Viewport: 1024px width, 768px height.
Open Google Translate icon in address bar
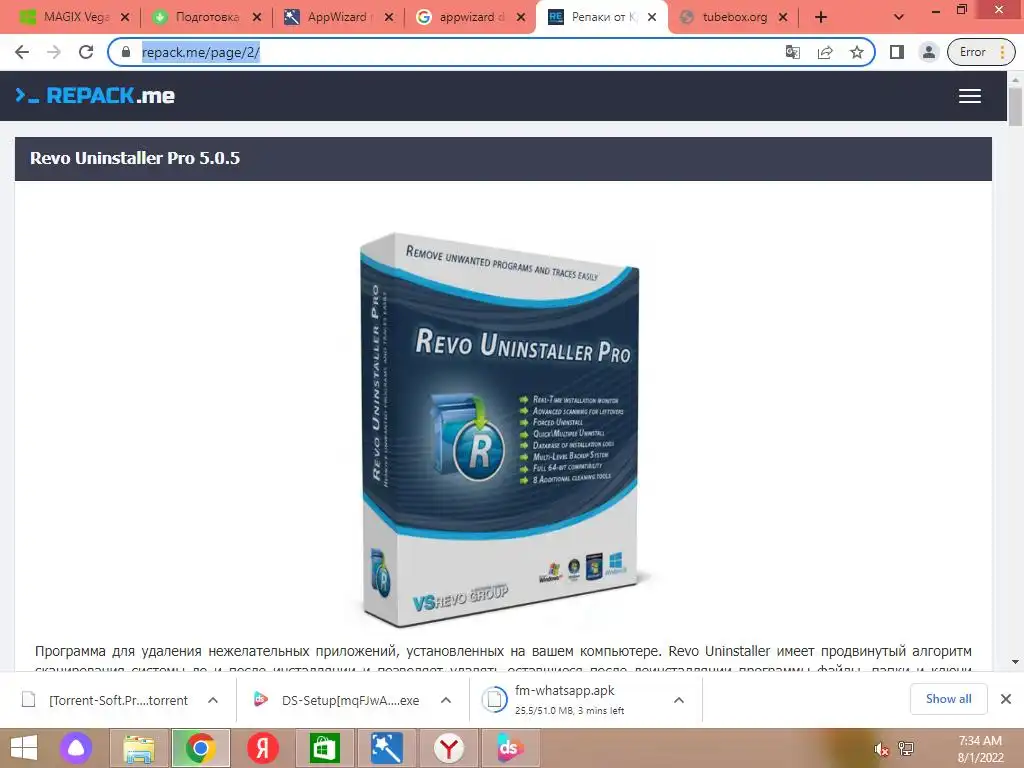tap(792, 52)
